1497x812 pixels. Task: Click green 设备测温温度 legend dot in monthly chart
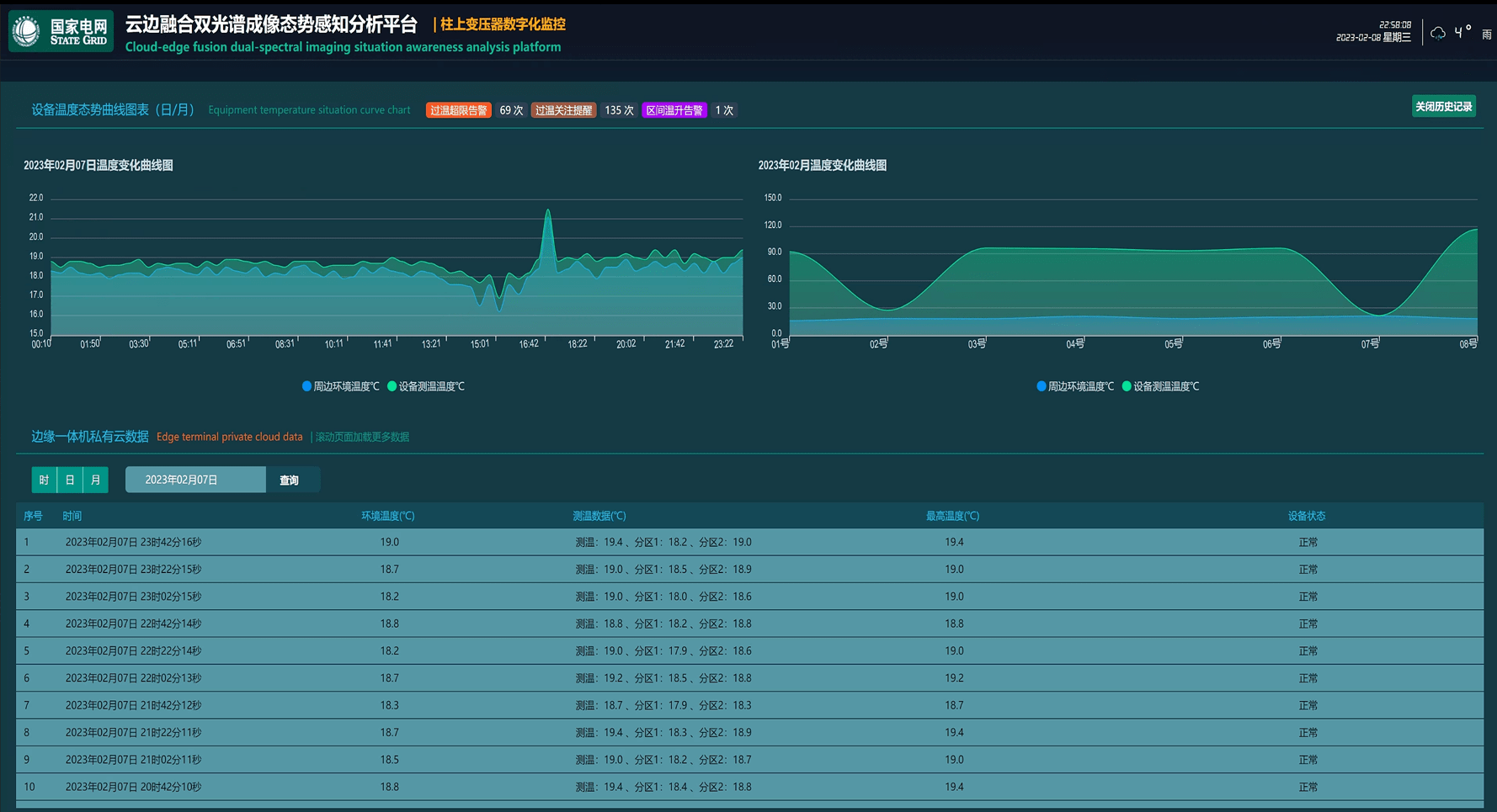coord(1127,386)
